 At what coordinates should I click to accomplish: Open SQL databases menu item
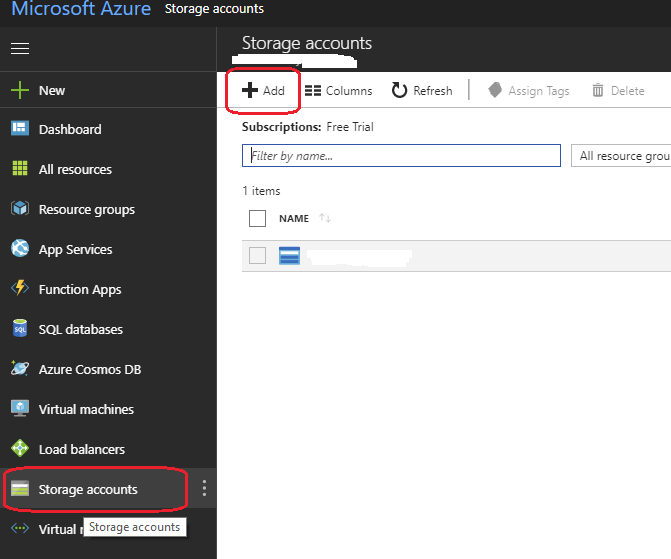[81, 330]
